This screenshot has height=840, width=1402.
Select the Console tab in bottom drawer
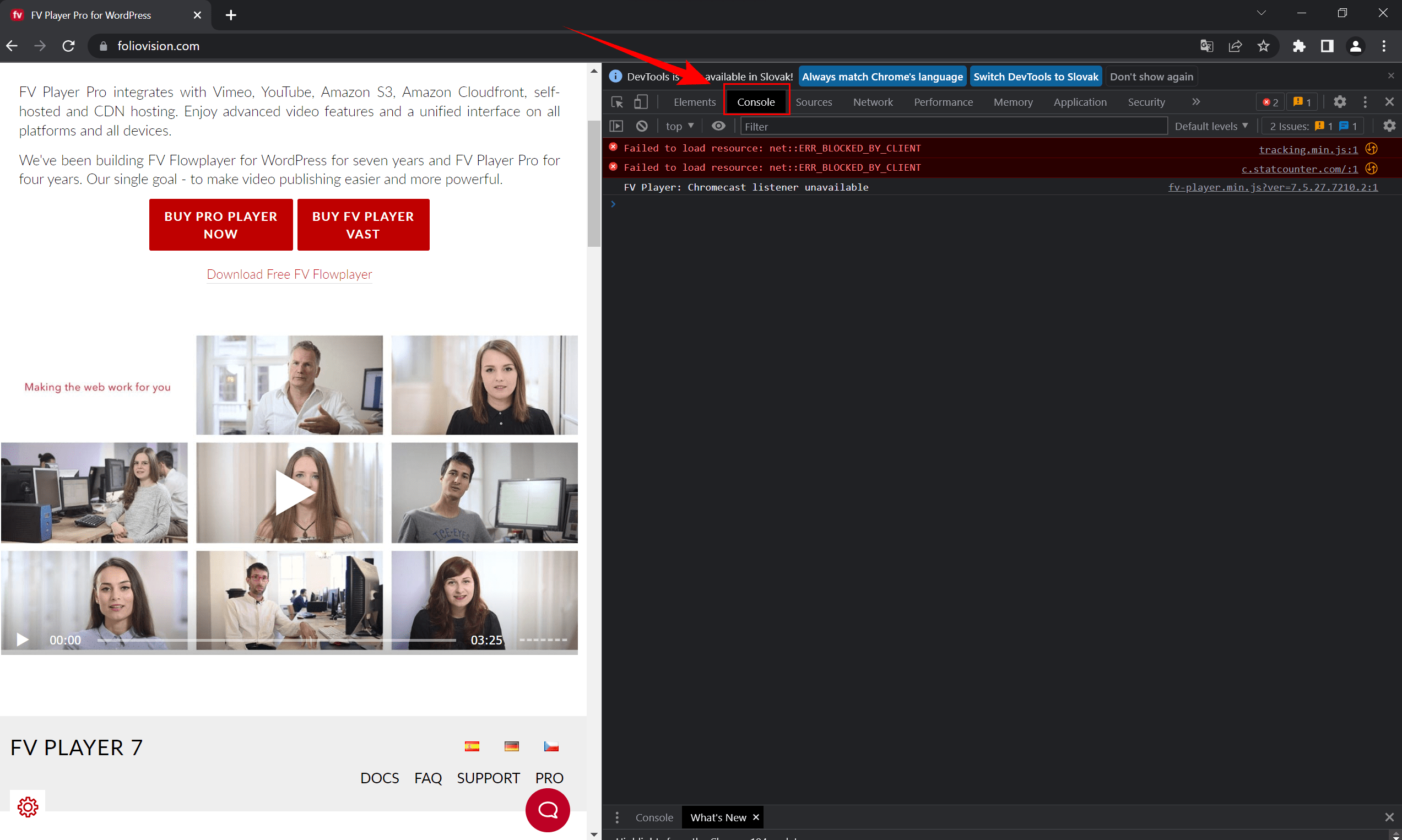(654, 817)
